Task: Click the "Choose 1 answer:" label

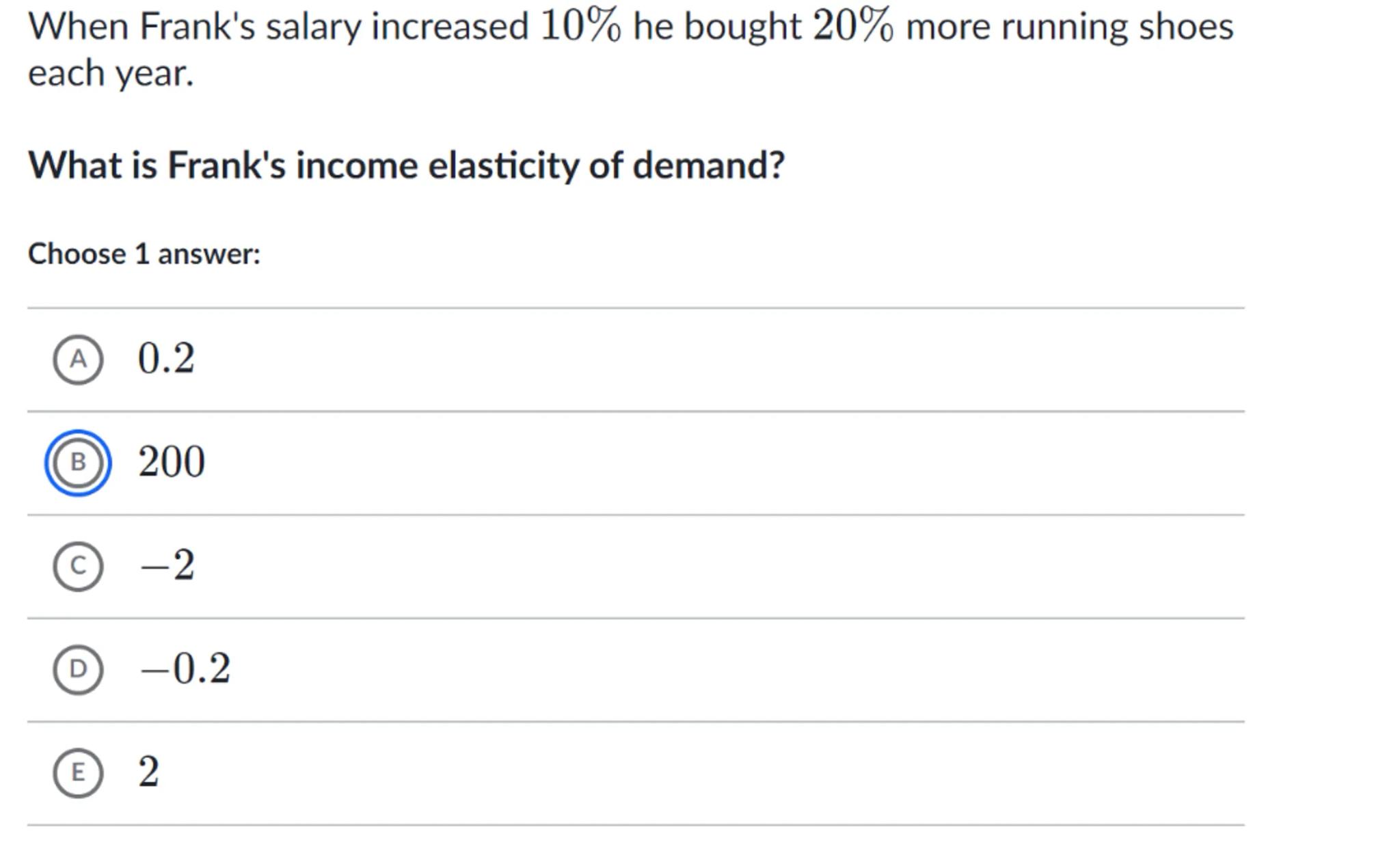Action: point(144,254)
